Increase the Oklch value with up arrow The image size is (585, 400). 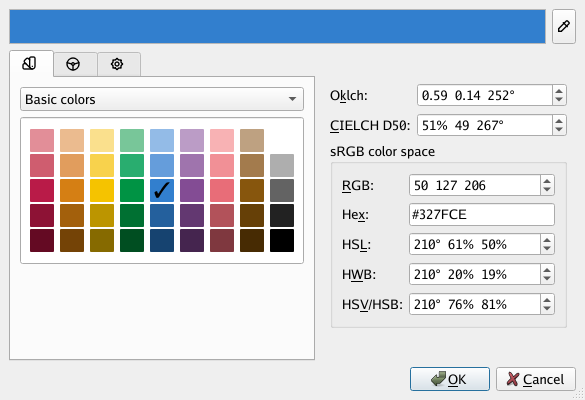pyautogui.click(x=559, y=91)
